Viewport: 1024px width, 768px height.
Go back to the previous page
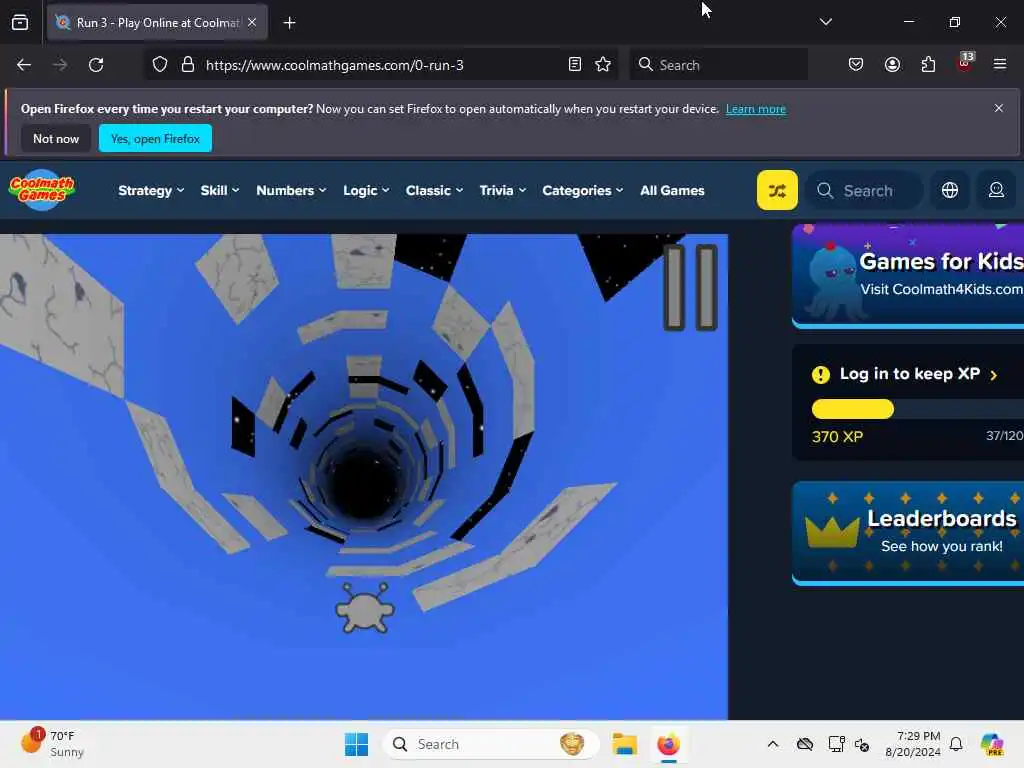click(24, 65)
